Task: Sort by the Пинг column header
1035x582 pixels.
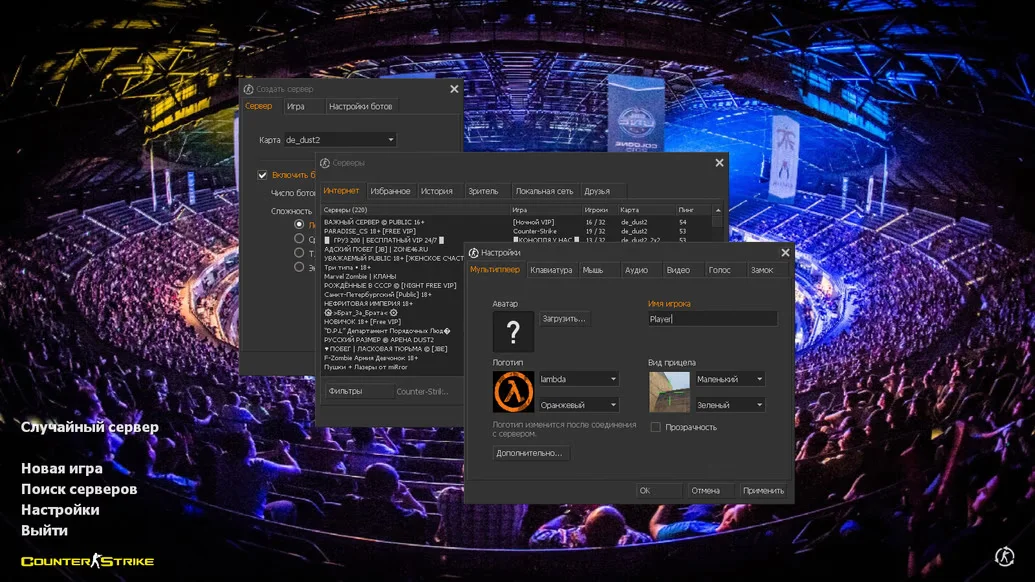Action: [x=694, y=210]
